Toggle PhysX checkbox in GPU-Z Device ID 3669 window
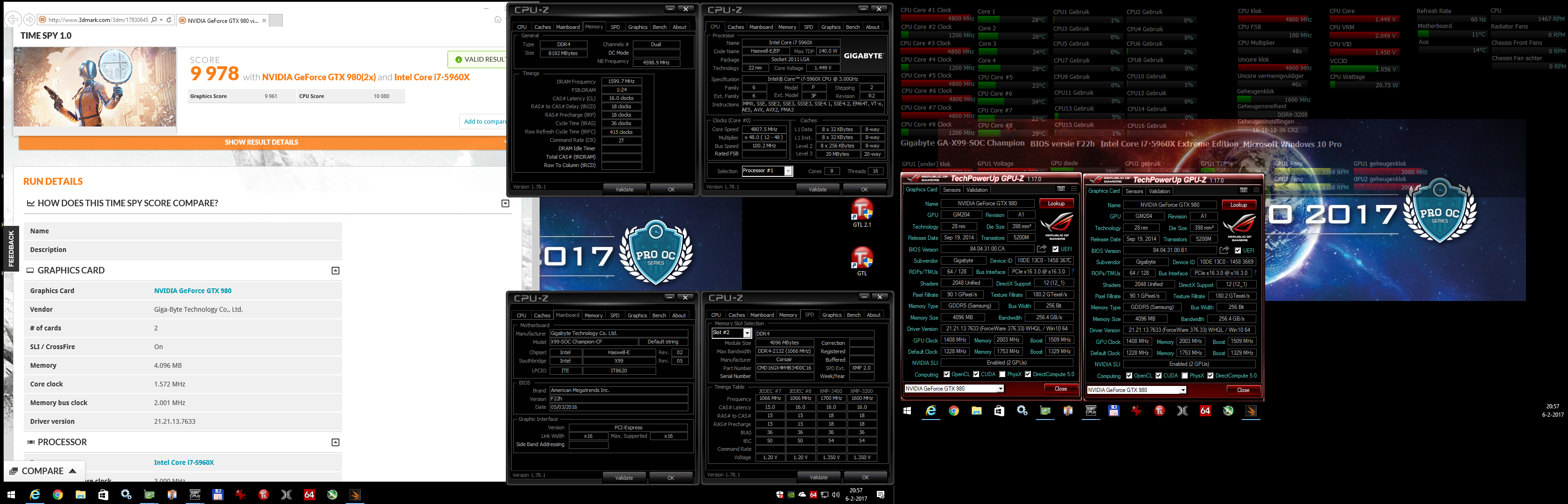Screen dimensions: 1568x504 (x=1184, y=376)
